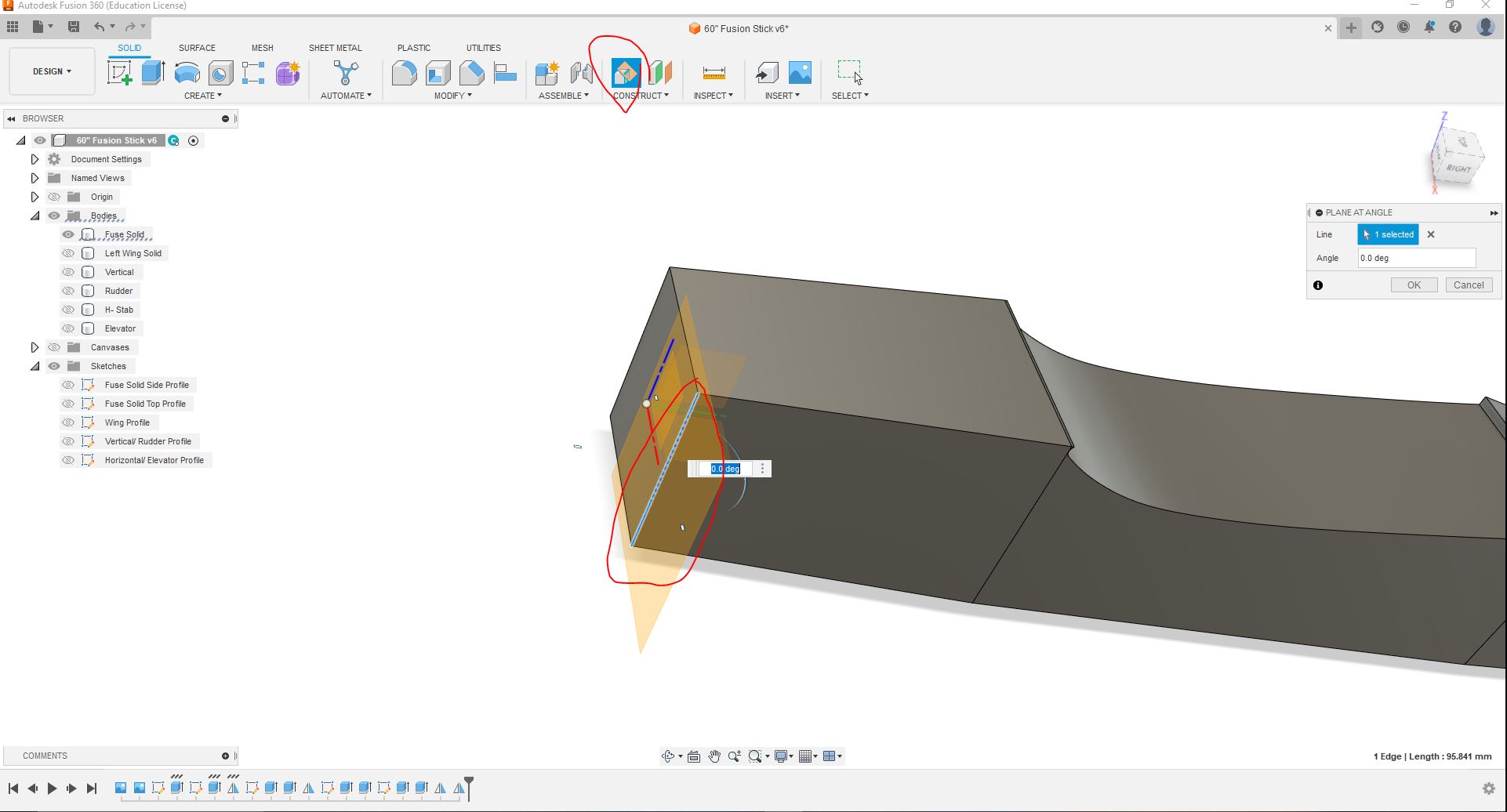Switch to the Surface tab

(x=197, y=48)
